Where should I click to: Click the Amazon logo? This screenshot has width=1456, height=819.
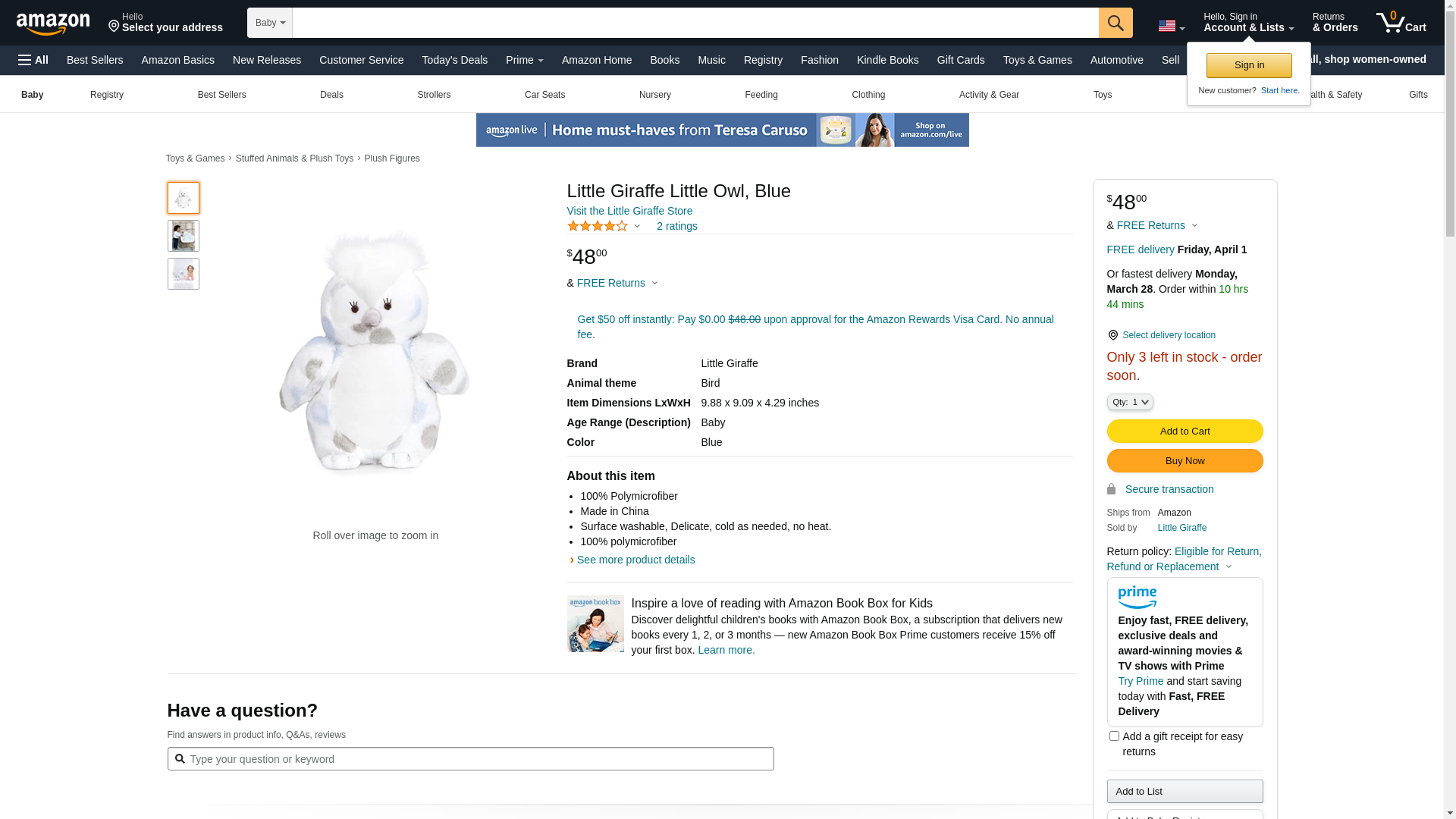[x=53, y=24]
